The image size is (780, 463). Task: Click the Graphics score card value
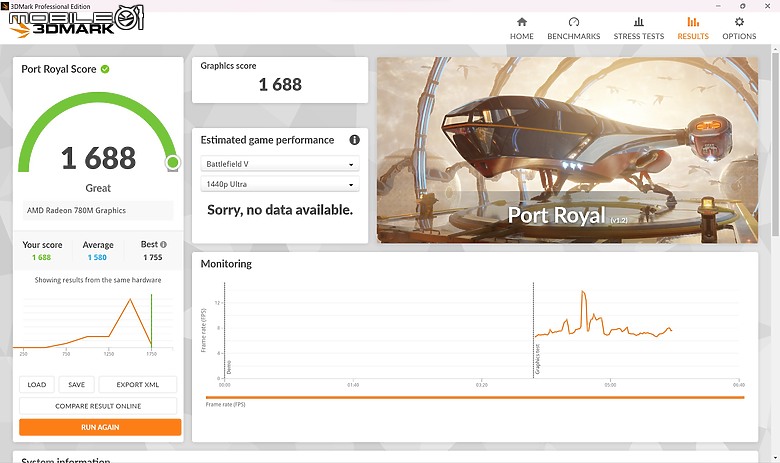[x=280, y=85]
